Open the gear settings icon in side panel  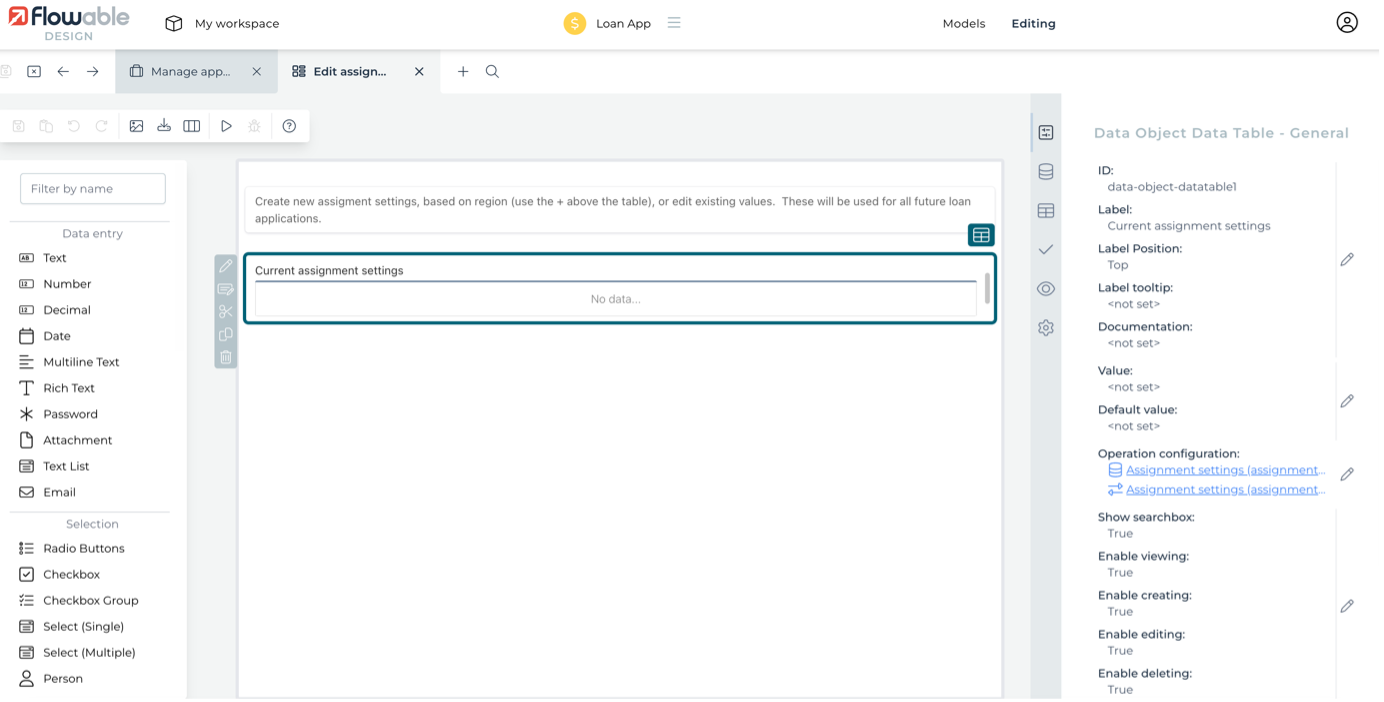coord(1046,328)
